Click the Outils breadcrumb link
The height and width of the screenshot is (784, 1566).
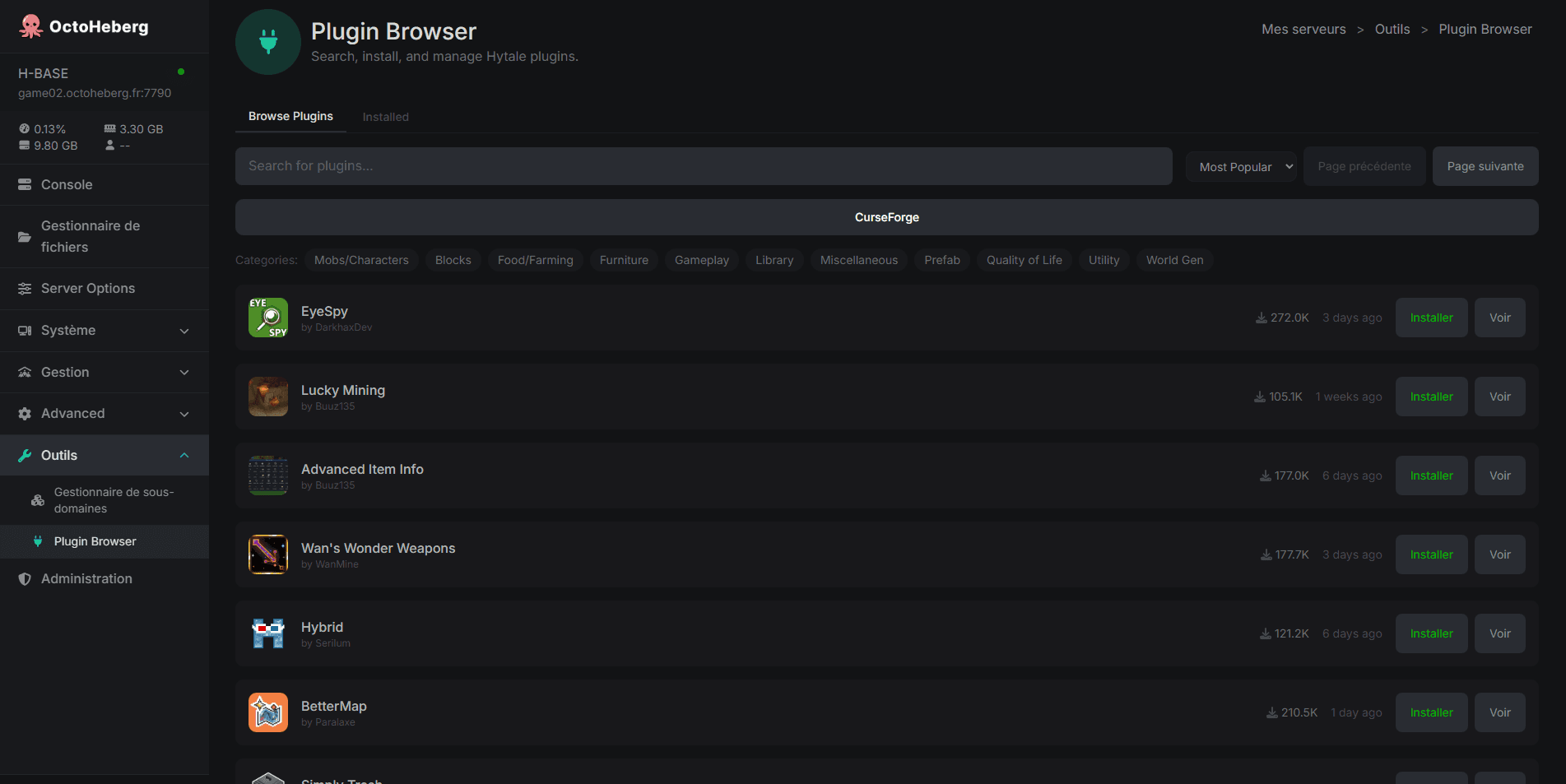coord(1392,29)
